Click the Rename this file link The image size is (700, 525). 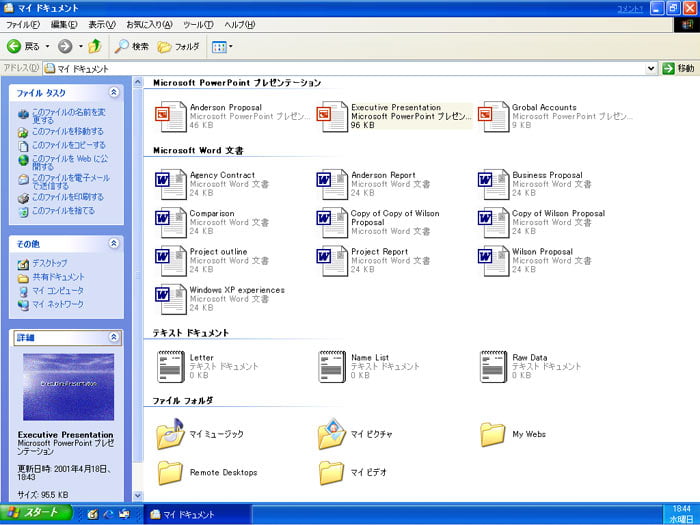click(x=68, y=116)
